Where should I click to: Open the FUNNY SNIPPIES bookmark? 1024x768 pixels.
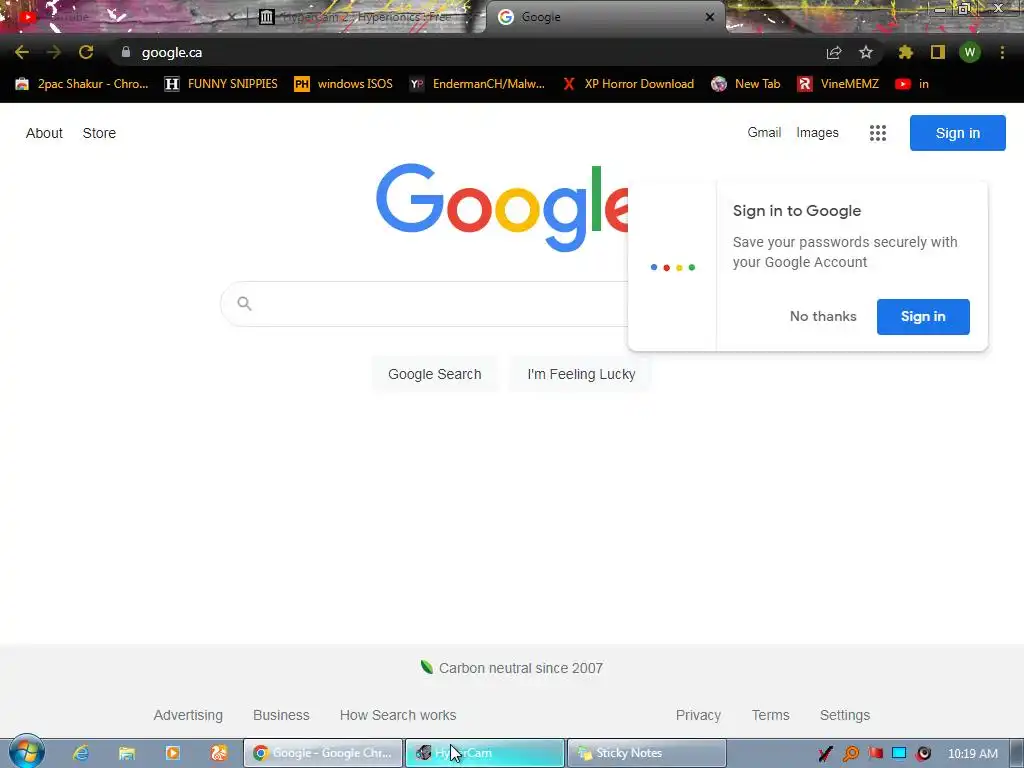click(x=221, y=84)
